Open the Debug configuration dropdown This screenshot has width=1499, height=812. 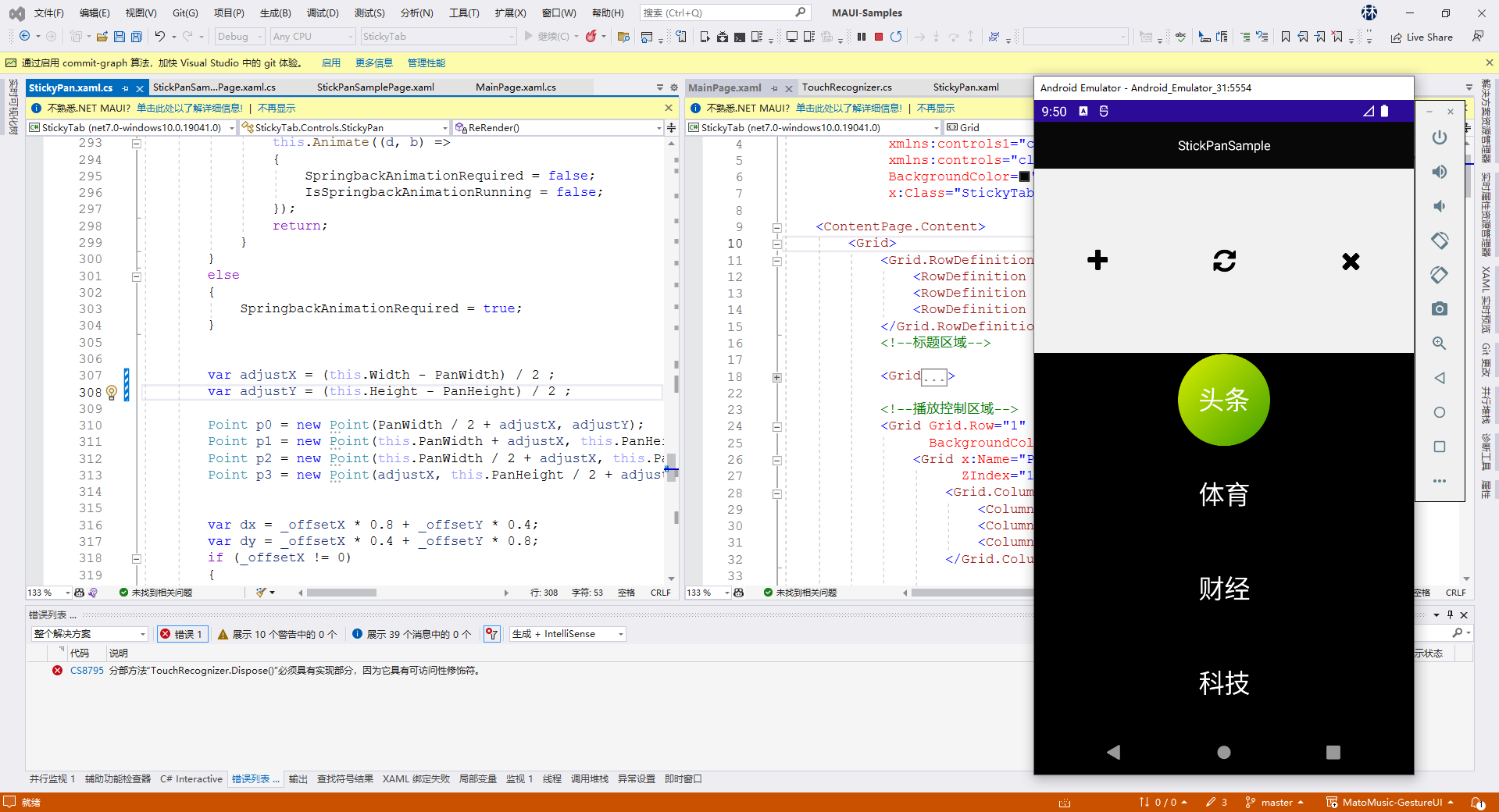[x=239, y=37]
